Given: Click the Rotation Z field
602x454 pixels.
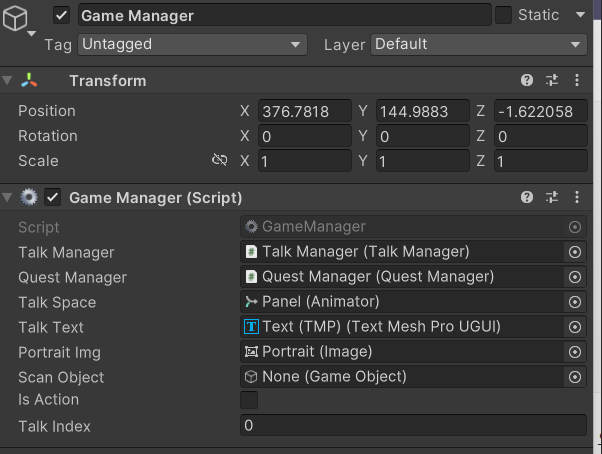Looking at the screenshot, I should pos(541,136).
